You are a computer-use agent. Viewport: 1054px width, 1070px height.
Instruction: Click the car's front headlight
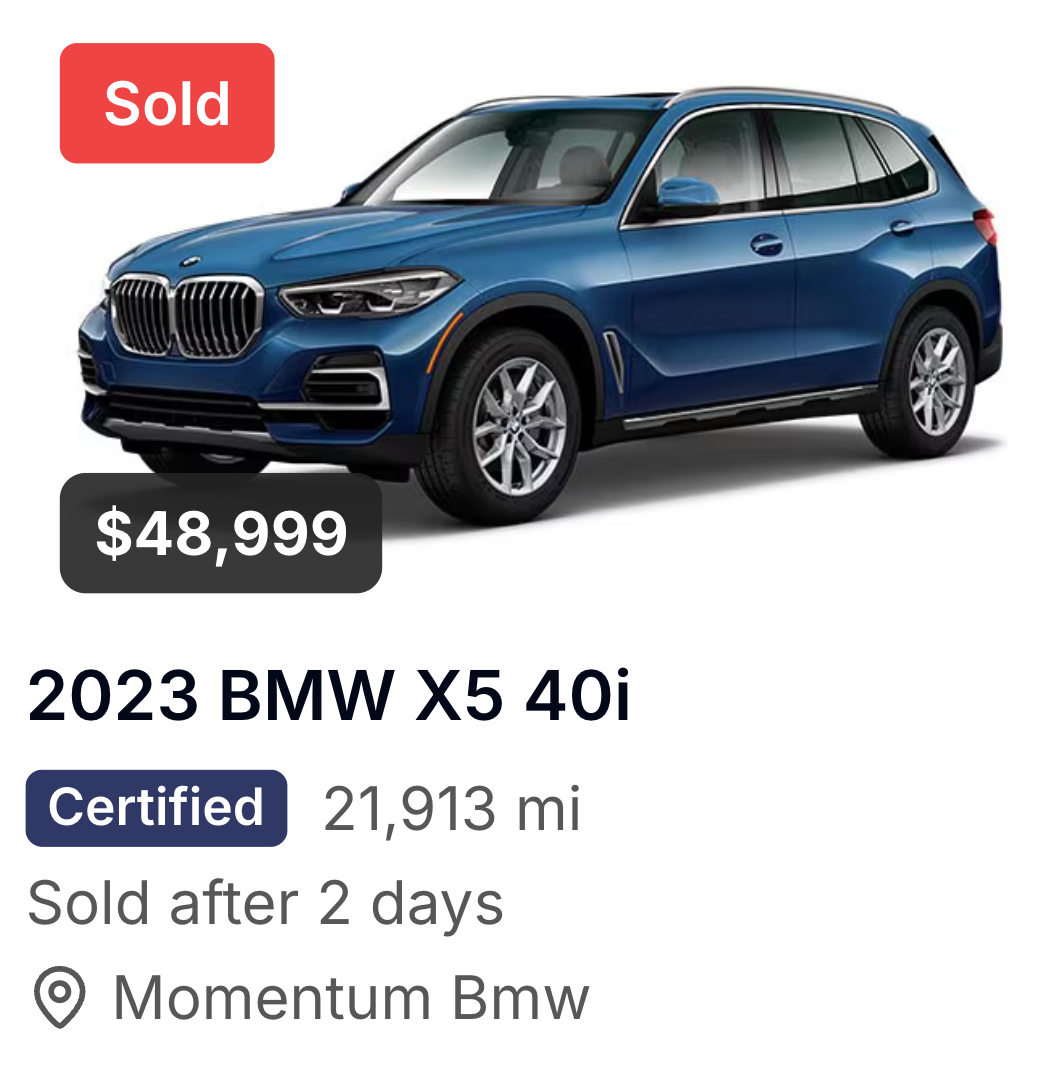pyautogui.click(x=368, y=293)
